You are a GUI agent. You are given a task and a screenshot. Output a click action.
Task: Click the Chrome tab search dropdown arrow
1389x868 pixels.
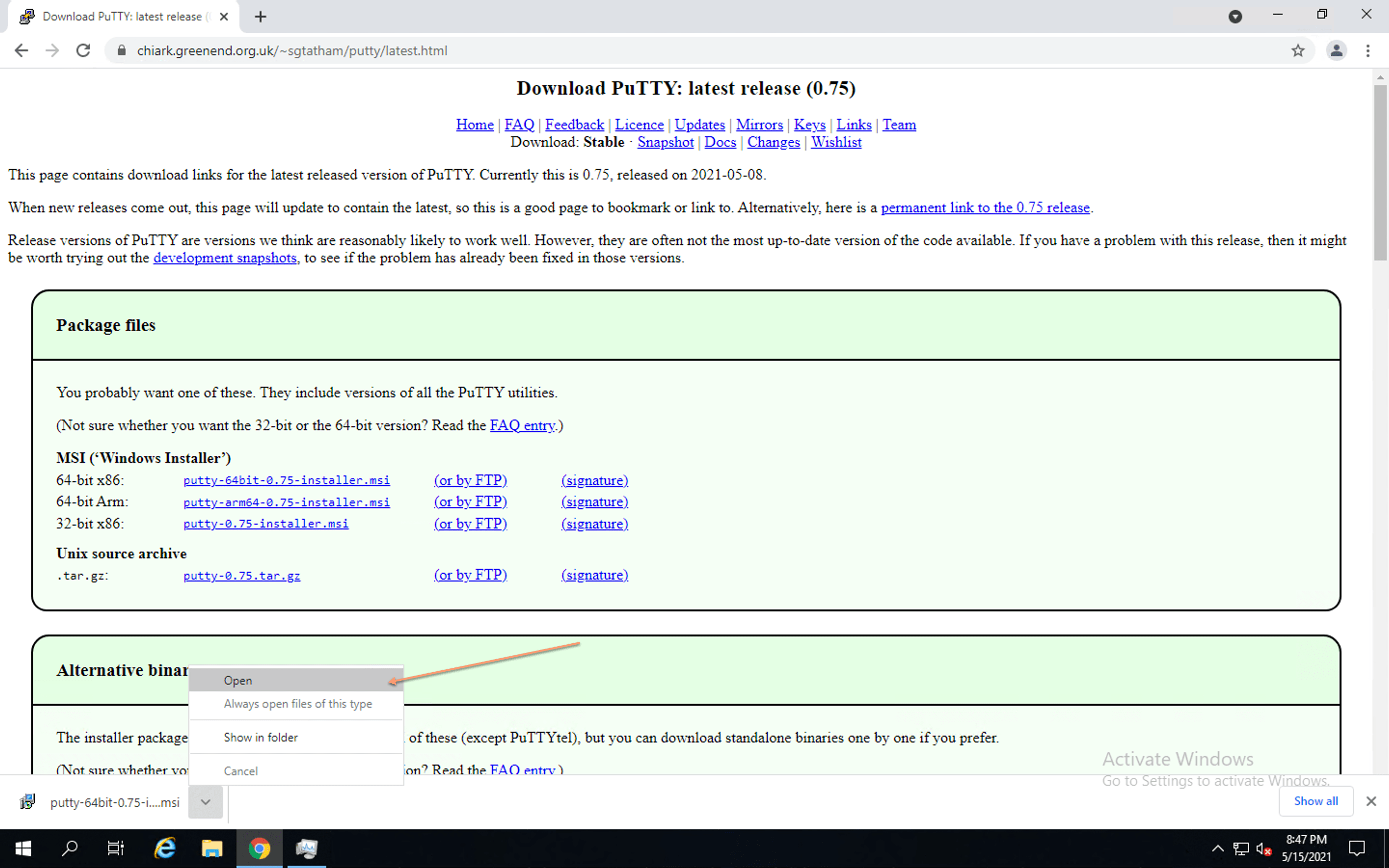point(1235,17)
